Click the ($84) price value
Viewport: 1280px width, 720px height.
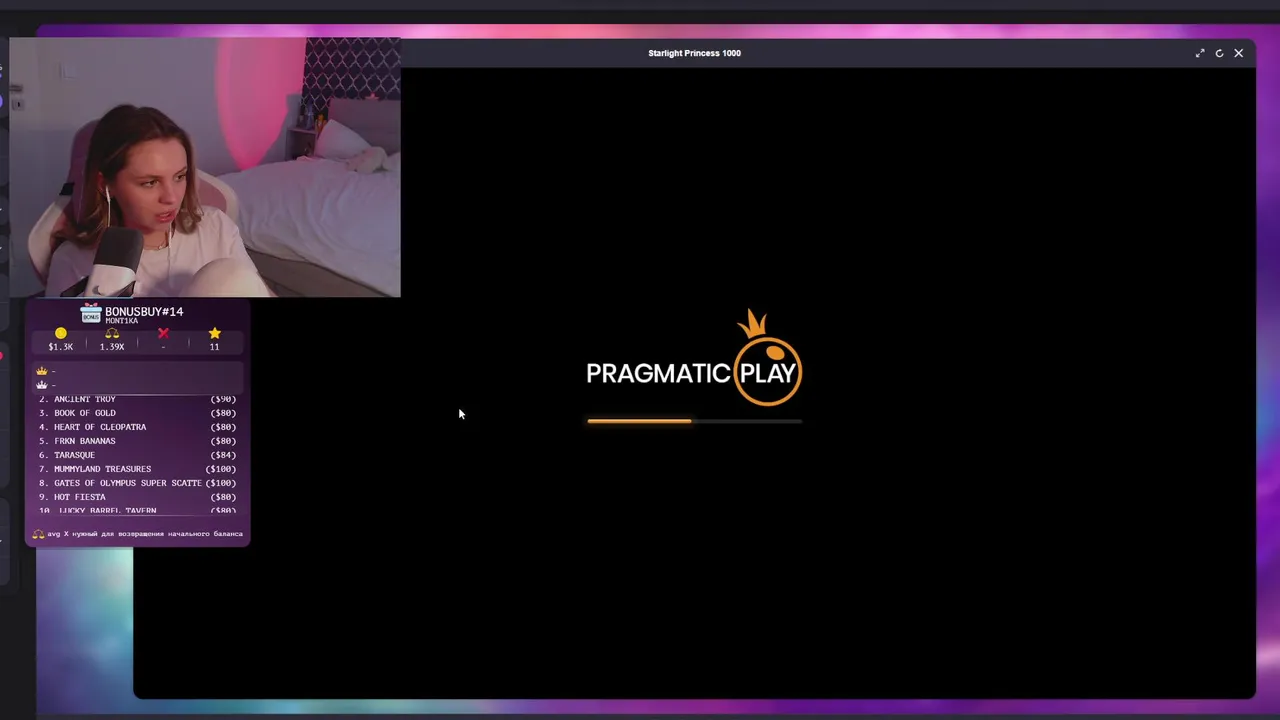[223, 455]
